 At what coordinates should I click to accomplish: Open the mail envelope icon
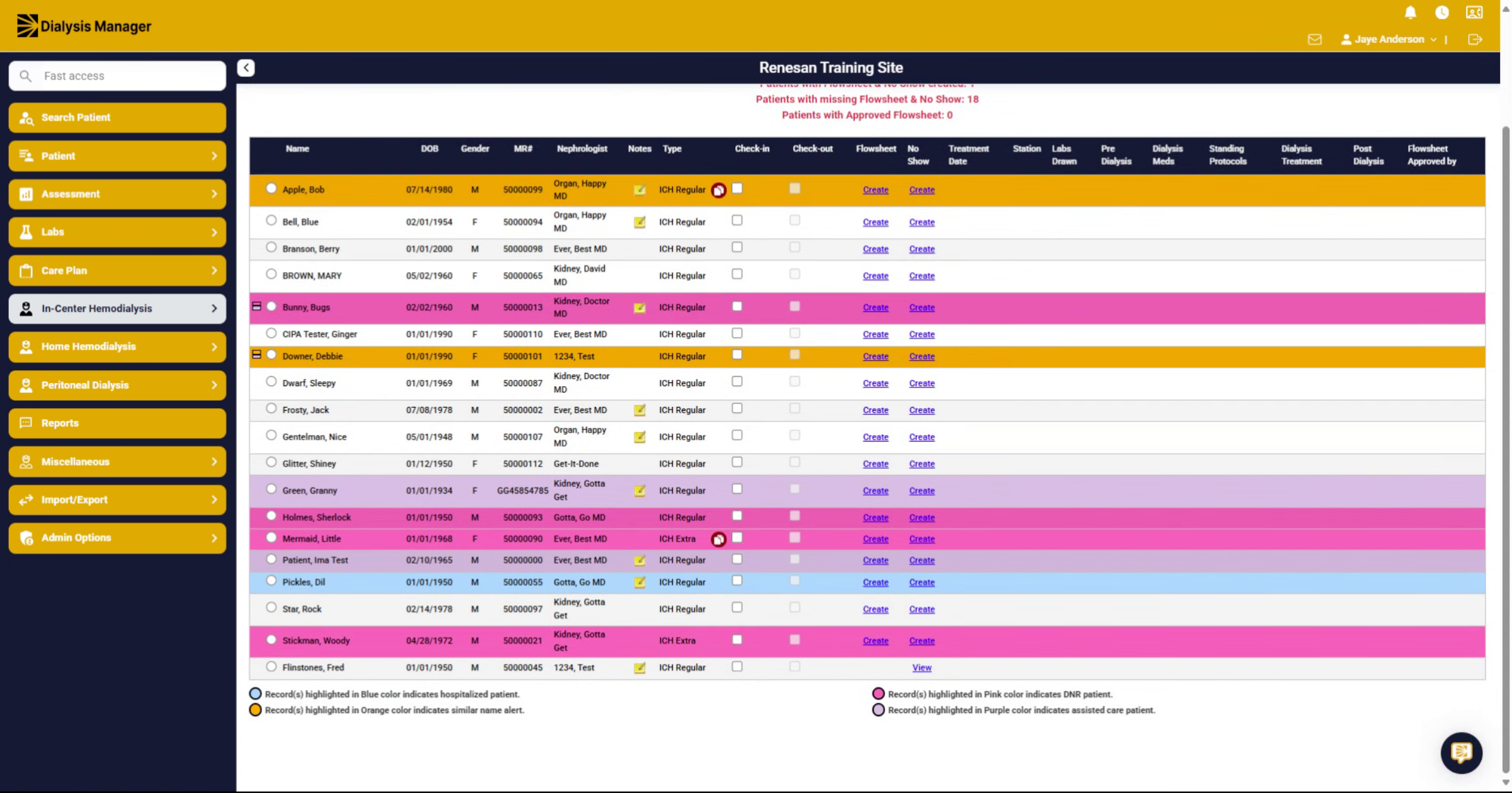point(1315,40)
